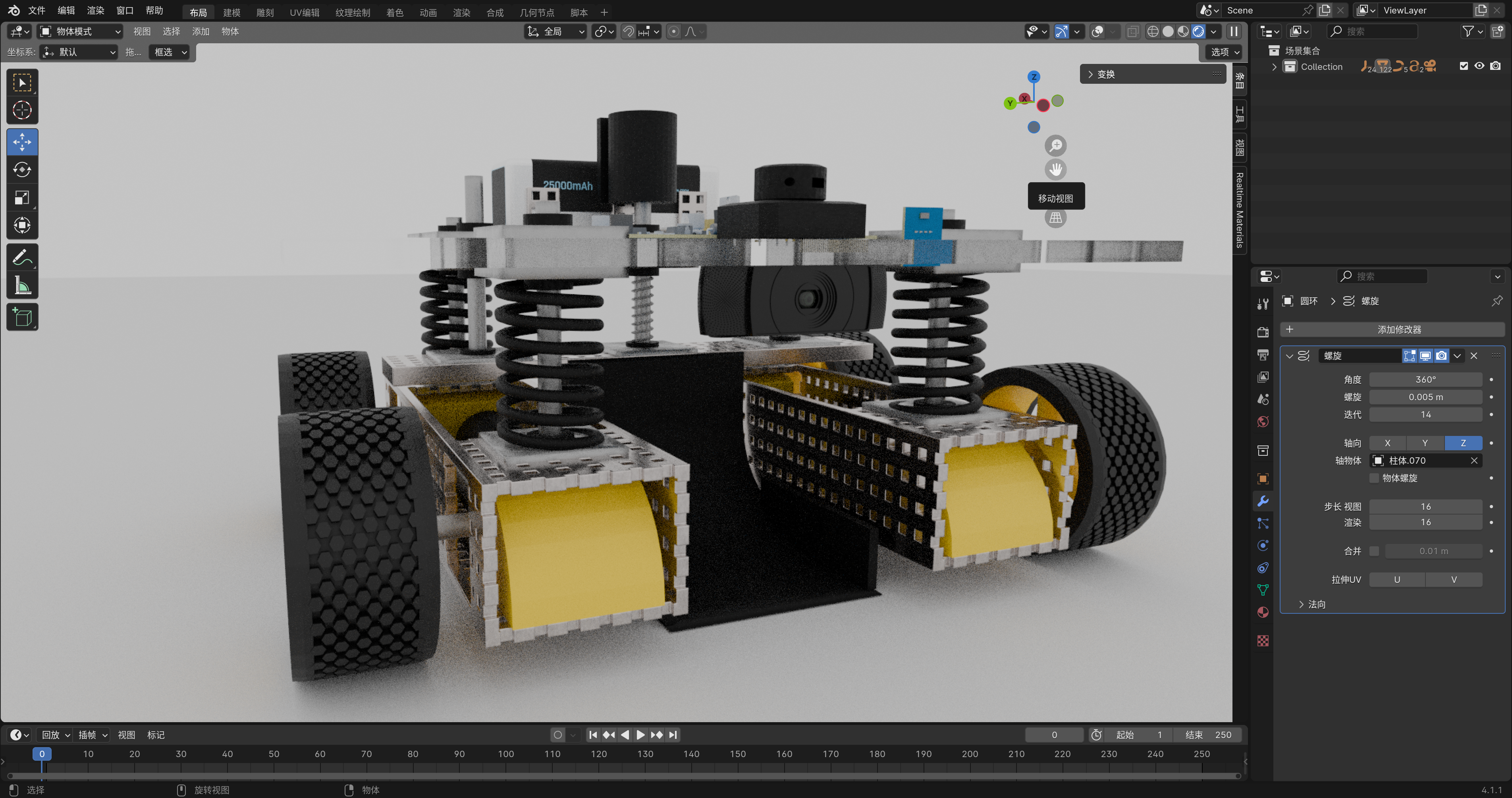
Task: Open the 渲染 menu in top bar
Action: tap(95, 11)
